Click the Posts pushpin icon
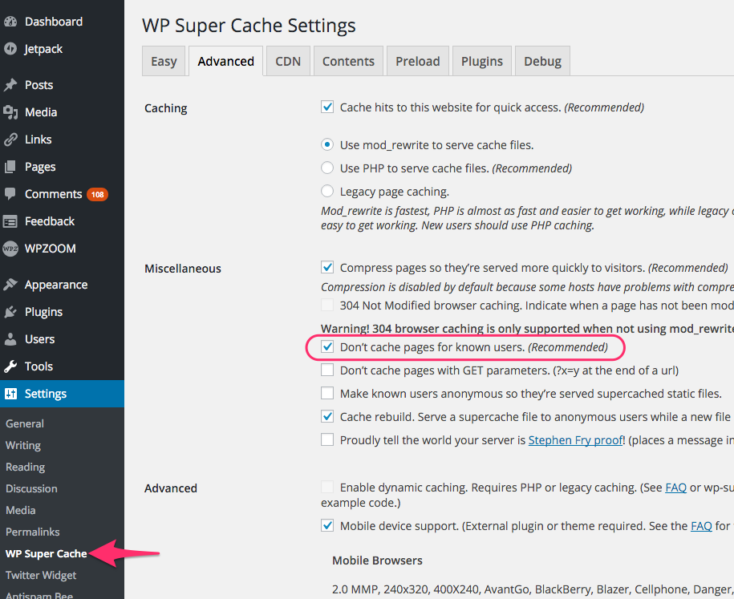 tap(10, 85)
